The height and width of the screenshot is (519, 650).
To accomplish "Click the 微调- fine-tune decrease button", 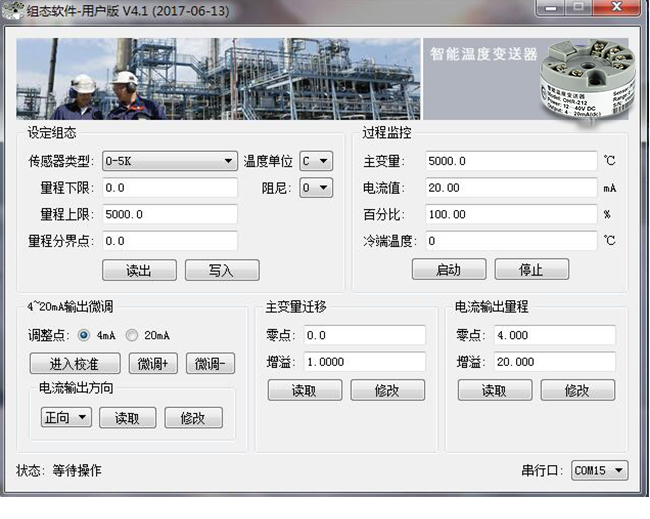I will 210,364.
